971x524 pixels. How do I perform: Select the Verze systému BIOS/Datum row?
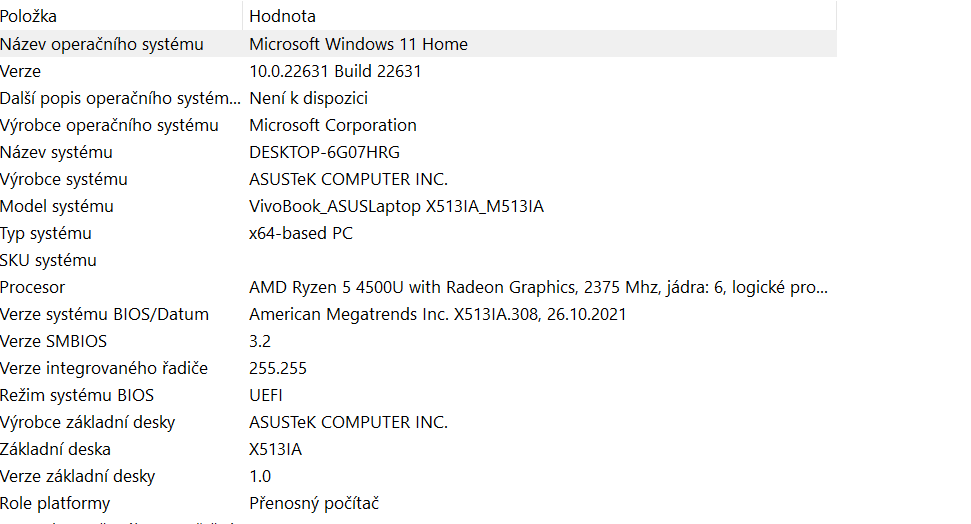point(418,314)
